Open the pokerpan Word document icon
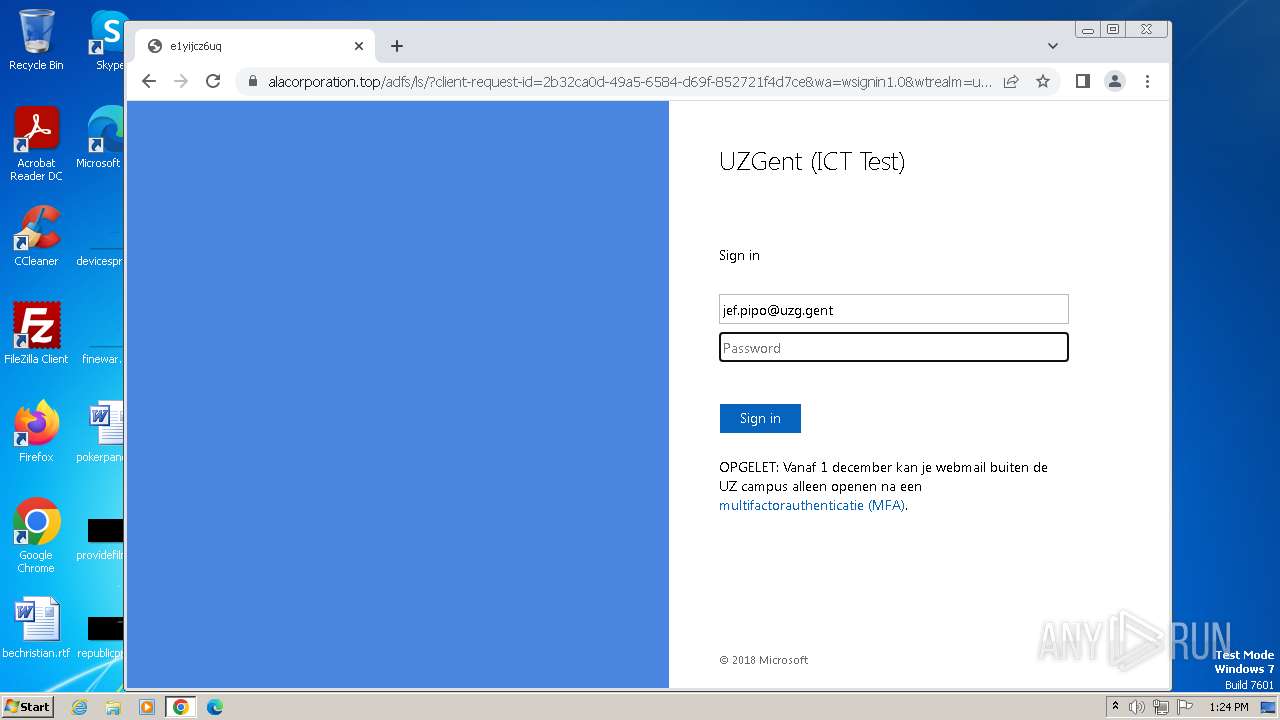The height and width of the screenshot is (720, 1280). tap(101, 432)
